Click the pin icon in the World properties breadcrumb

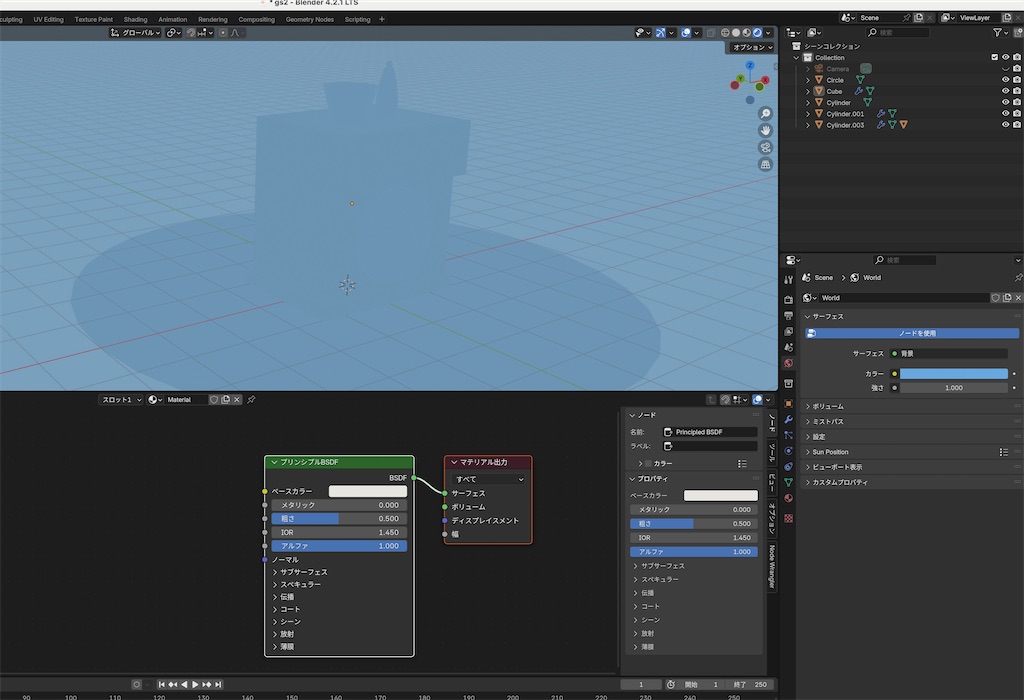coord(1018,278)
